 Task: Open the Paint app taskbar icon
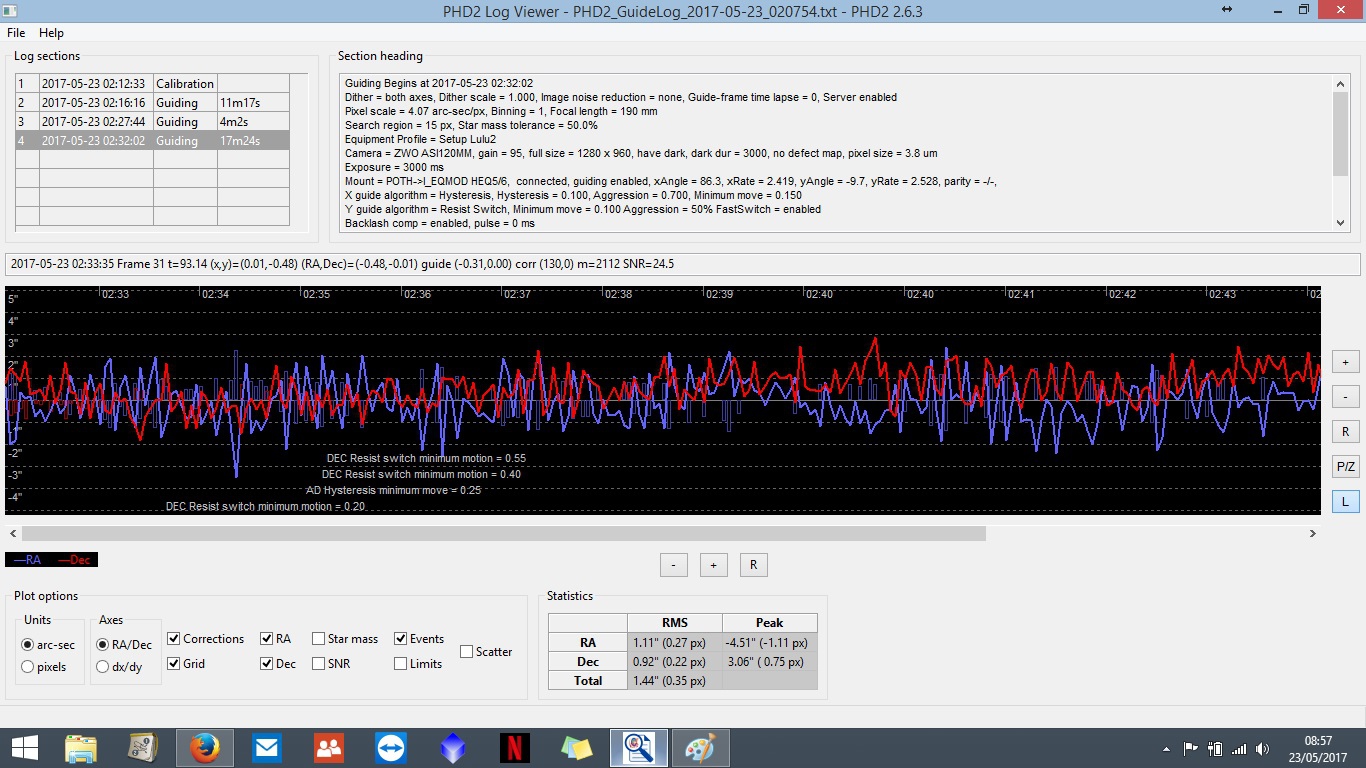tap(701, 748)
